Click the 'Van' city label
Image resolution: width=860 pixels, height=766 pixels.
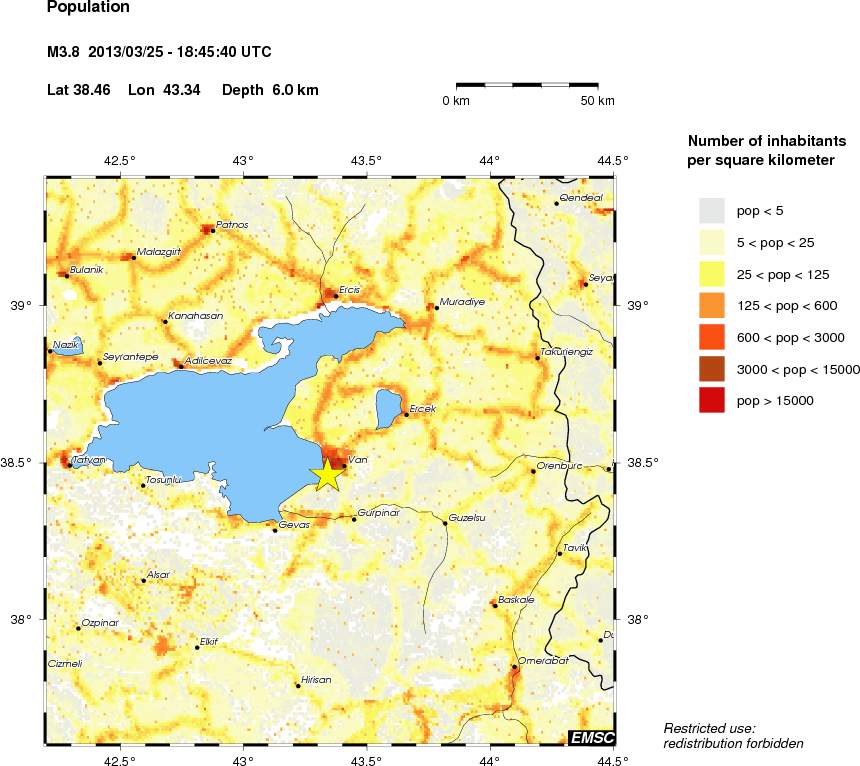pyautogui.click(x=358, y=460)
